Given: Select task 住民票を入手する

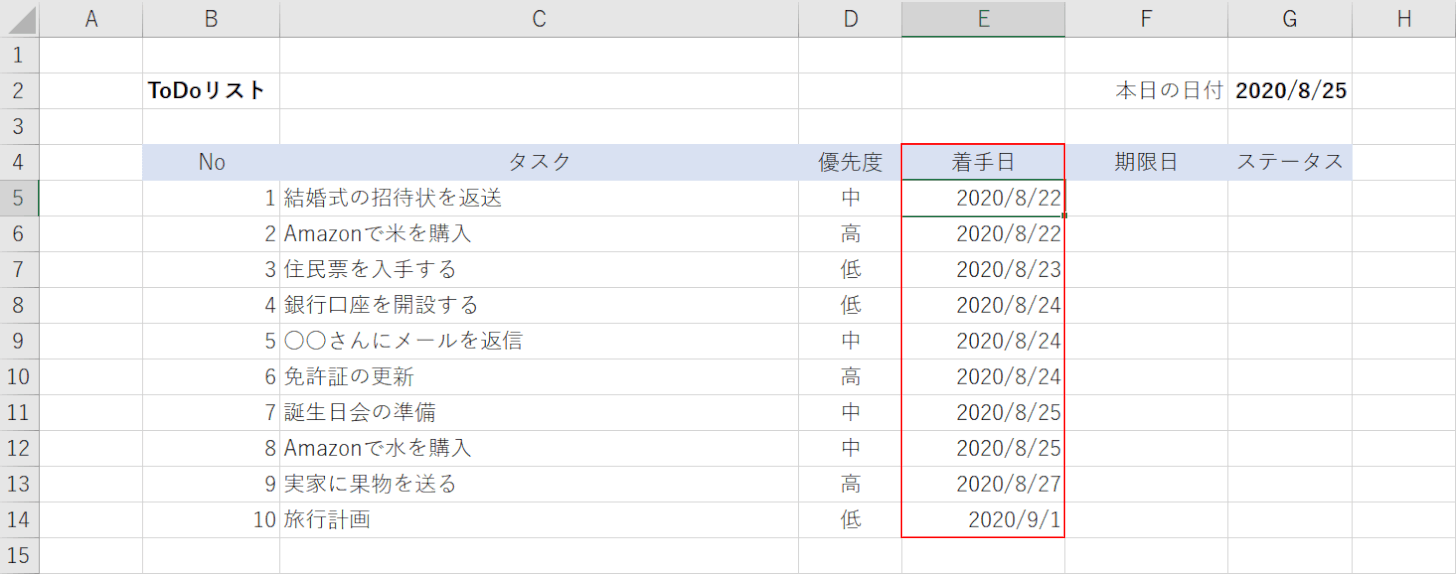Looking at the screenshot, I should [x=539, y=269].
